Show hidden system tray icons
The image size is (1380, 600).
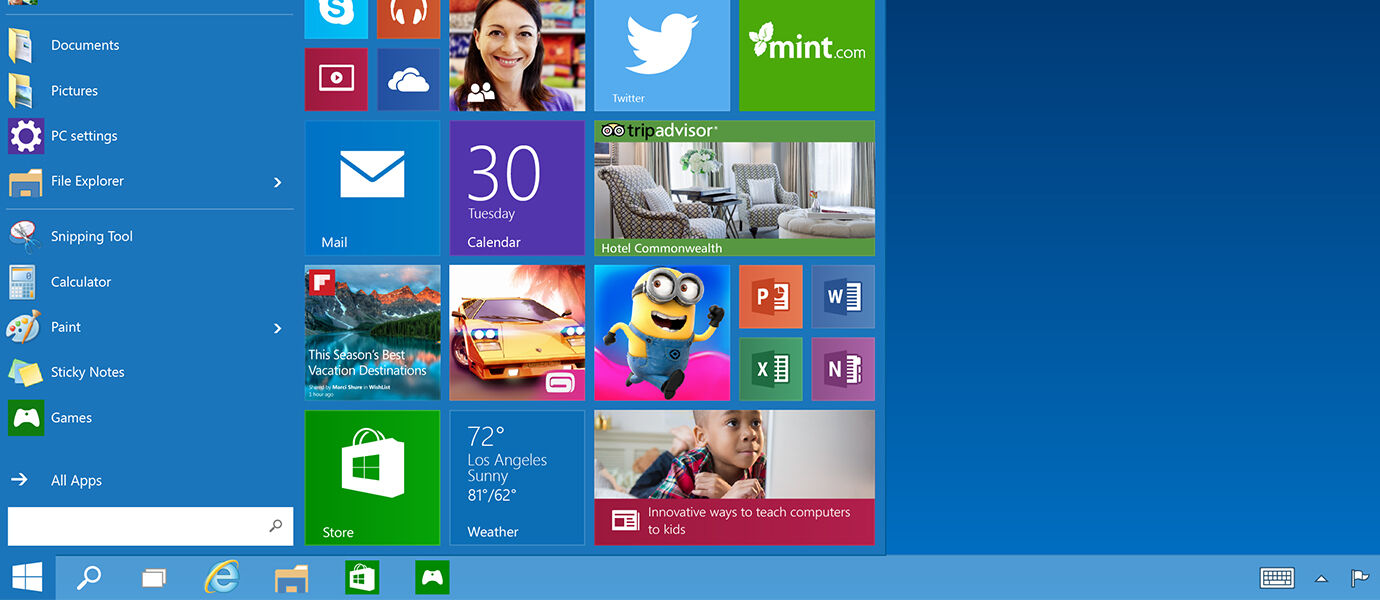point(1321,578)
